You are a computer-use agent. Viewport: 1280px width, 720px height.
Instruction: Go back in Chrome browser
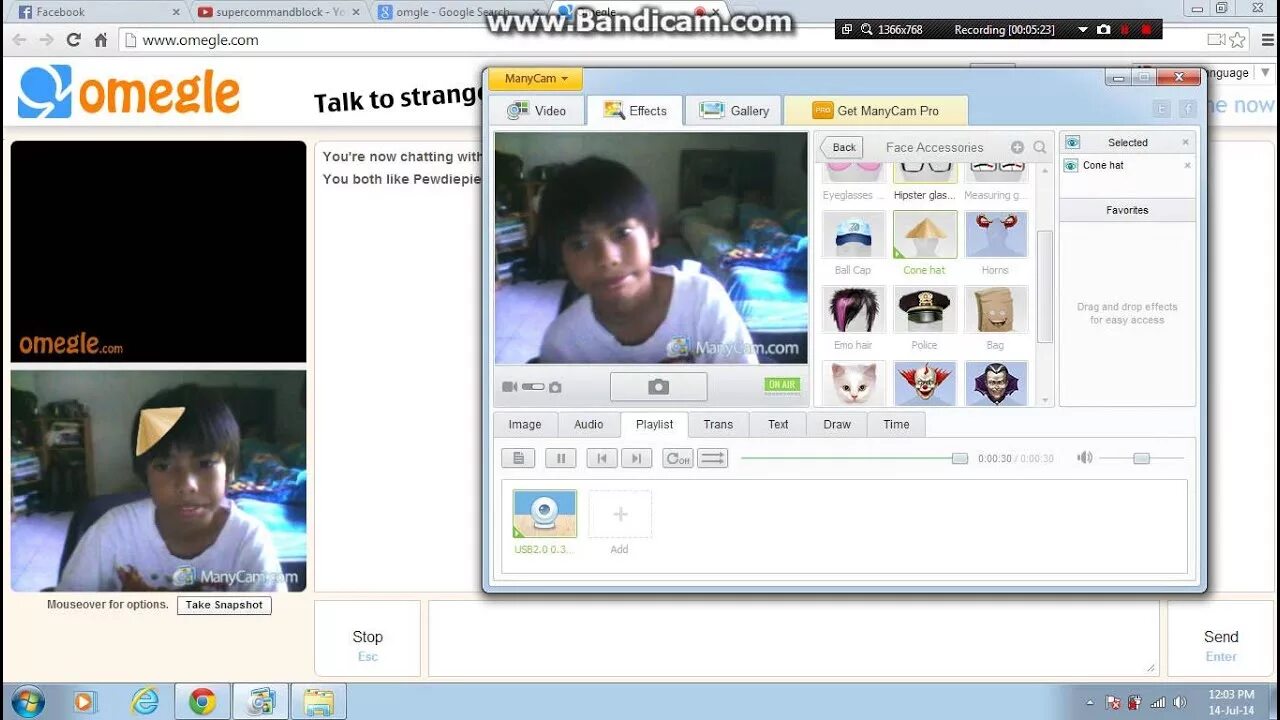(19, 40)
